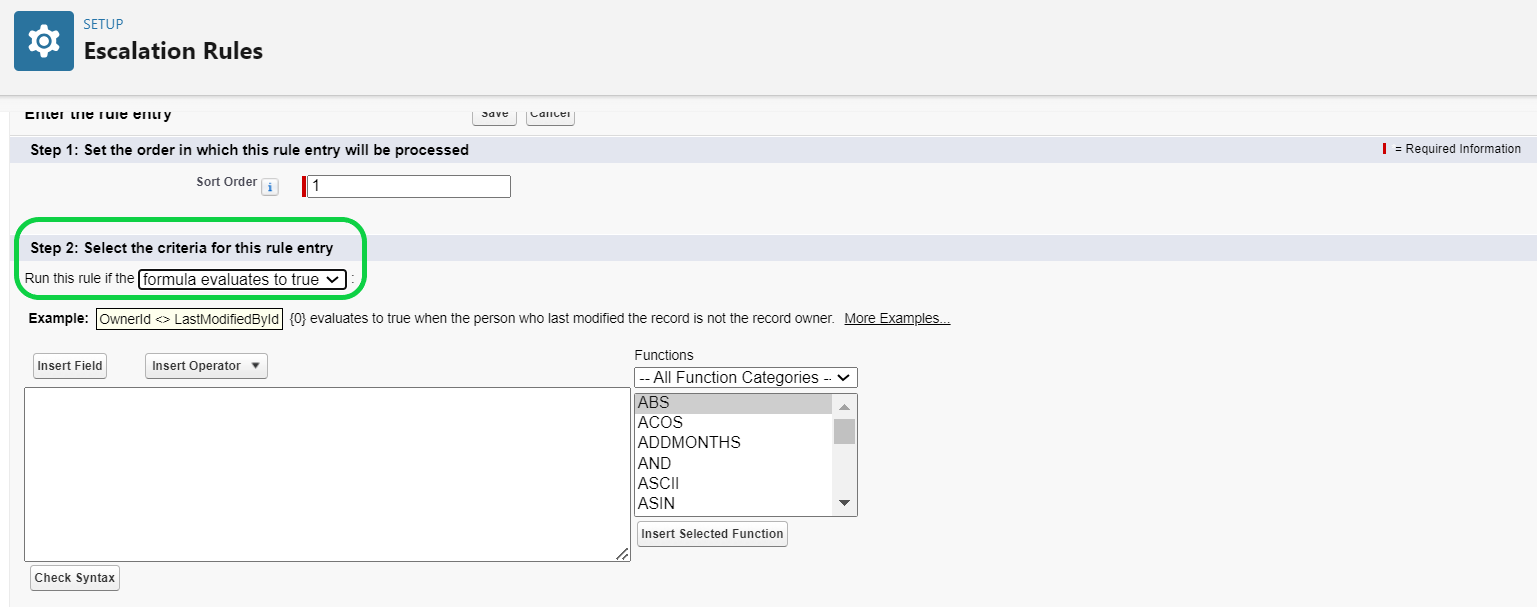Click the Setup gear icon
Viewport: 1537px width, 607px height.
[43, 40]
